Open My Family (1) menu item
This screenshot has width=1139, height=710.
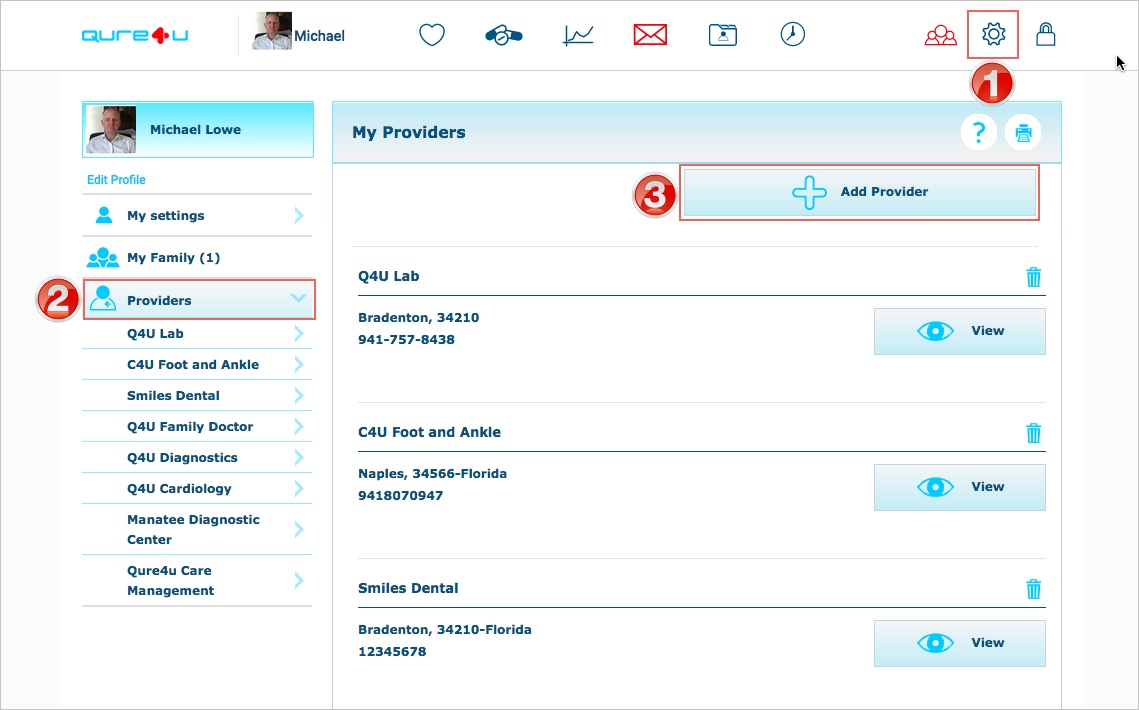[x=197, y=257]
